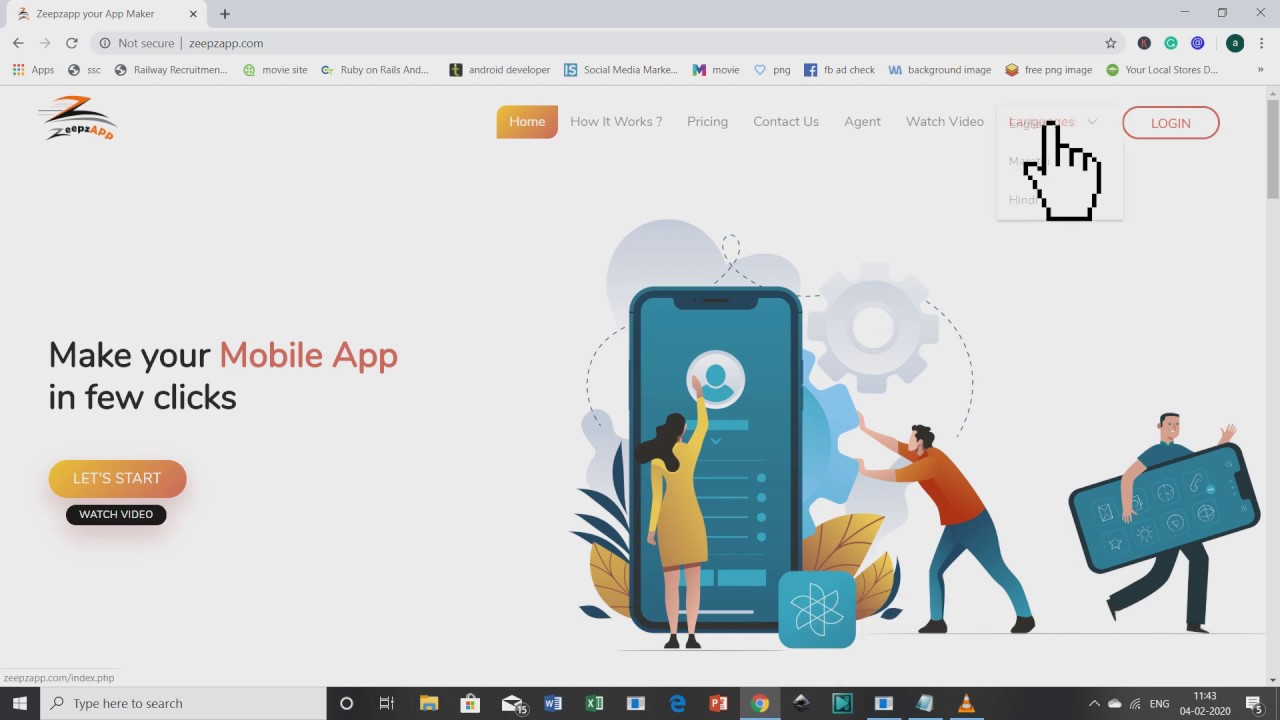Open Microsoft Edge from the taskbar
This screenshot has width=1280, height=720.
click(677, 703)
